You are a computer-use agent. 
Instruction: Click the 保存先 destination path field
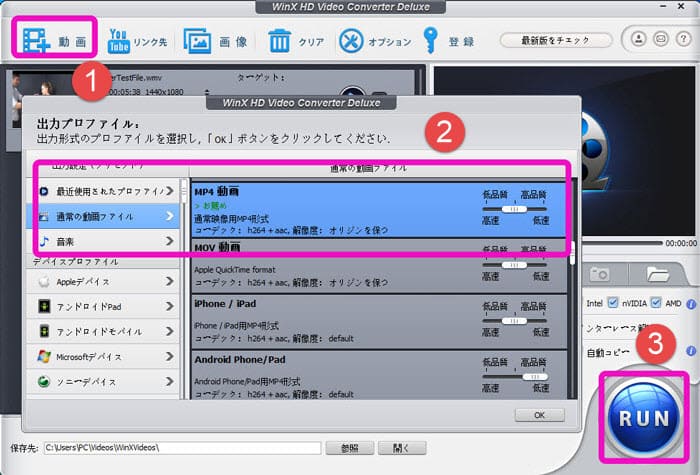182,448
